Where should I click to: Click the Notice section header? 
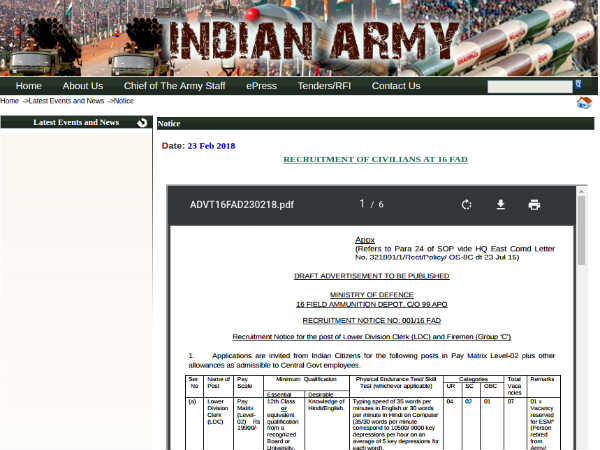(x=375, y=124)
